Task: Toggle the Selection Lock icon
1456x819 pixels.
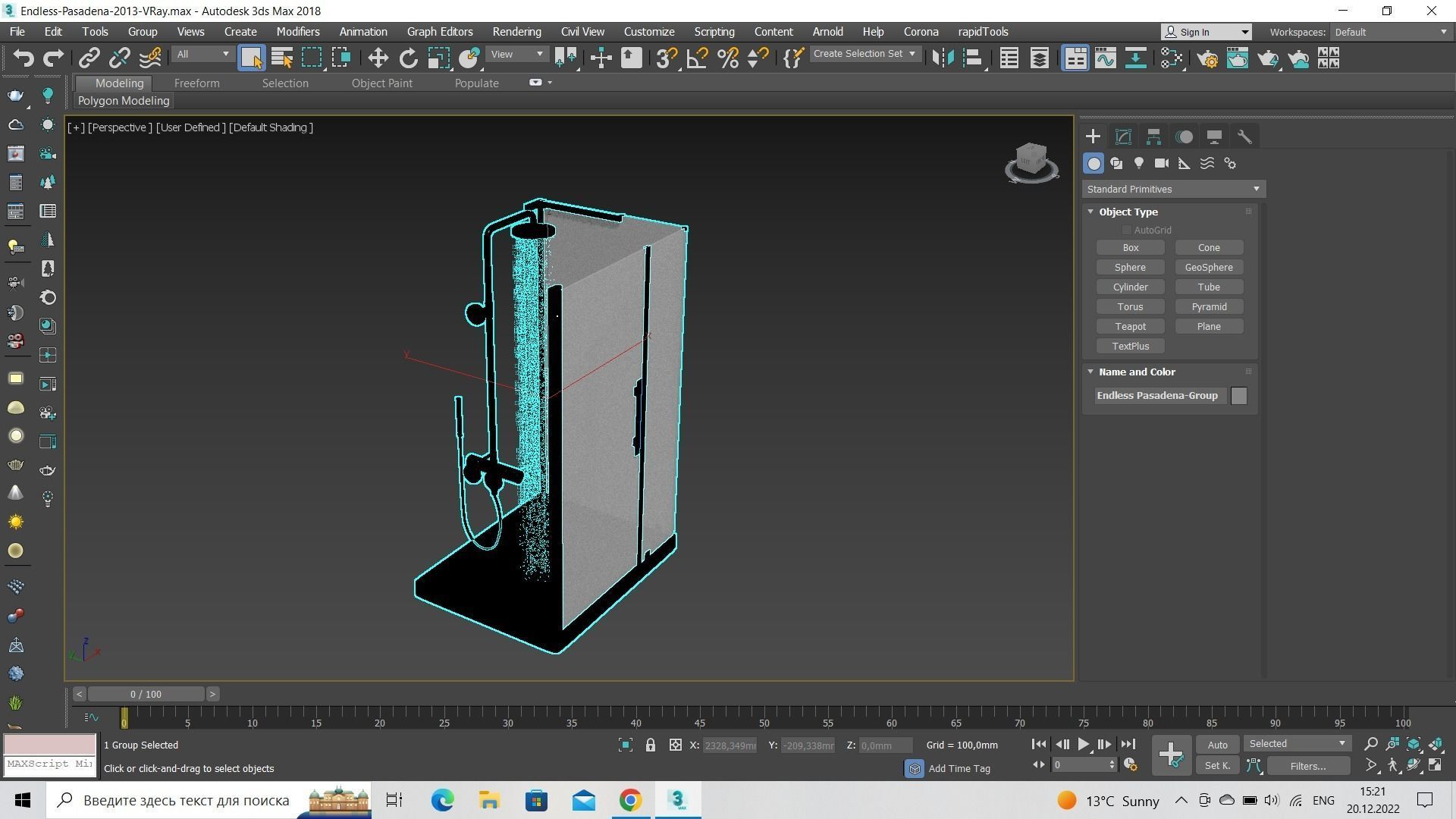Action: point(650,745)
